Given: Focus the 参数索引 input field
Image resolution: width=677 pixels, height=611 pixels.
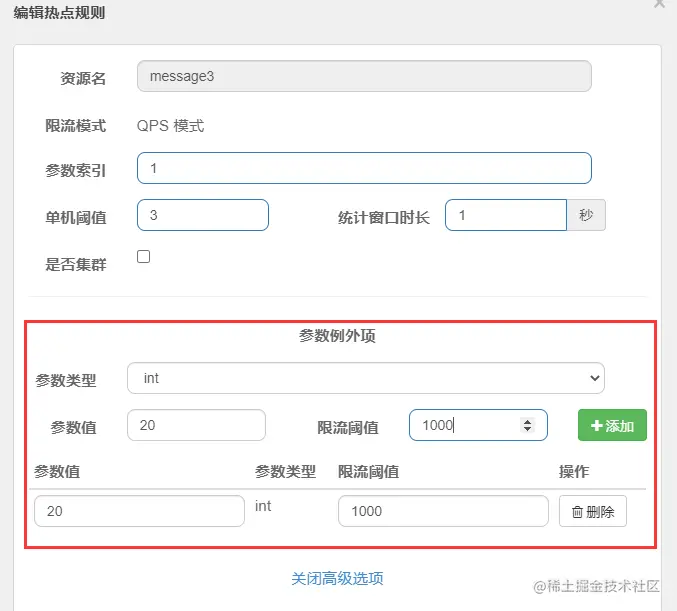Looking at the screenshot, I should (x=364, y=168).
